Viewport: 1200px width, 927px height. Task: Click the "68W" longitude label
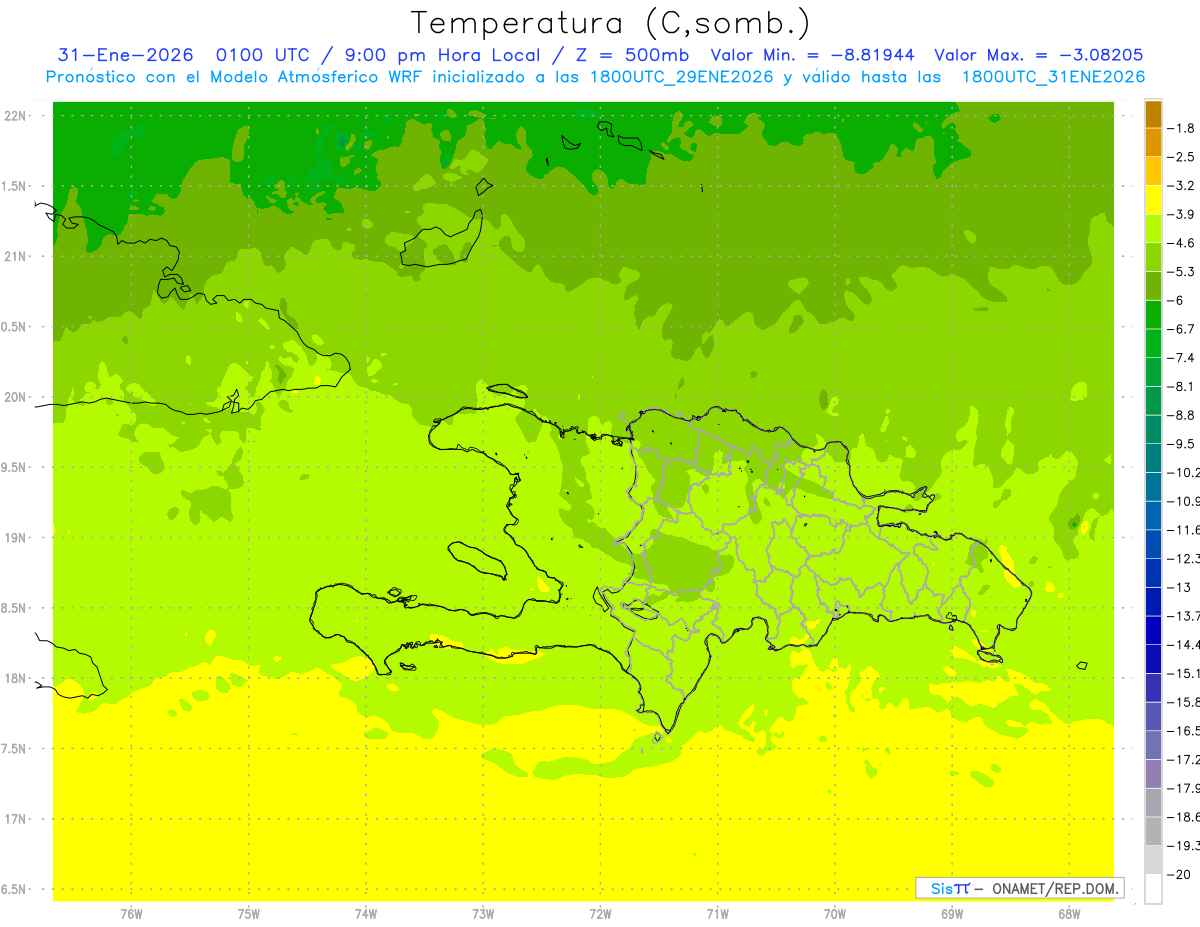point(1069,914)
